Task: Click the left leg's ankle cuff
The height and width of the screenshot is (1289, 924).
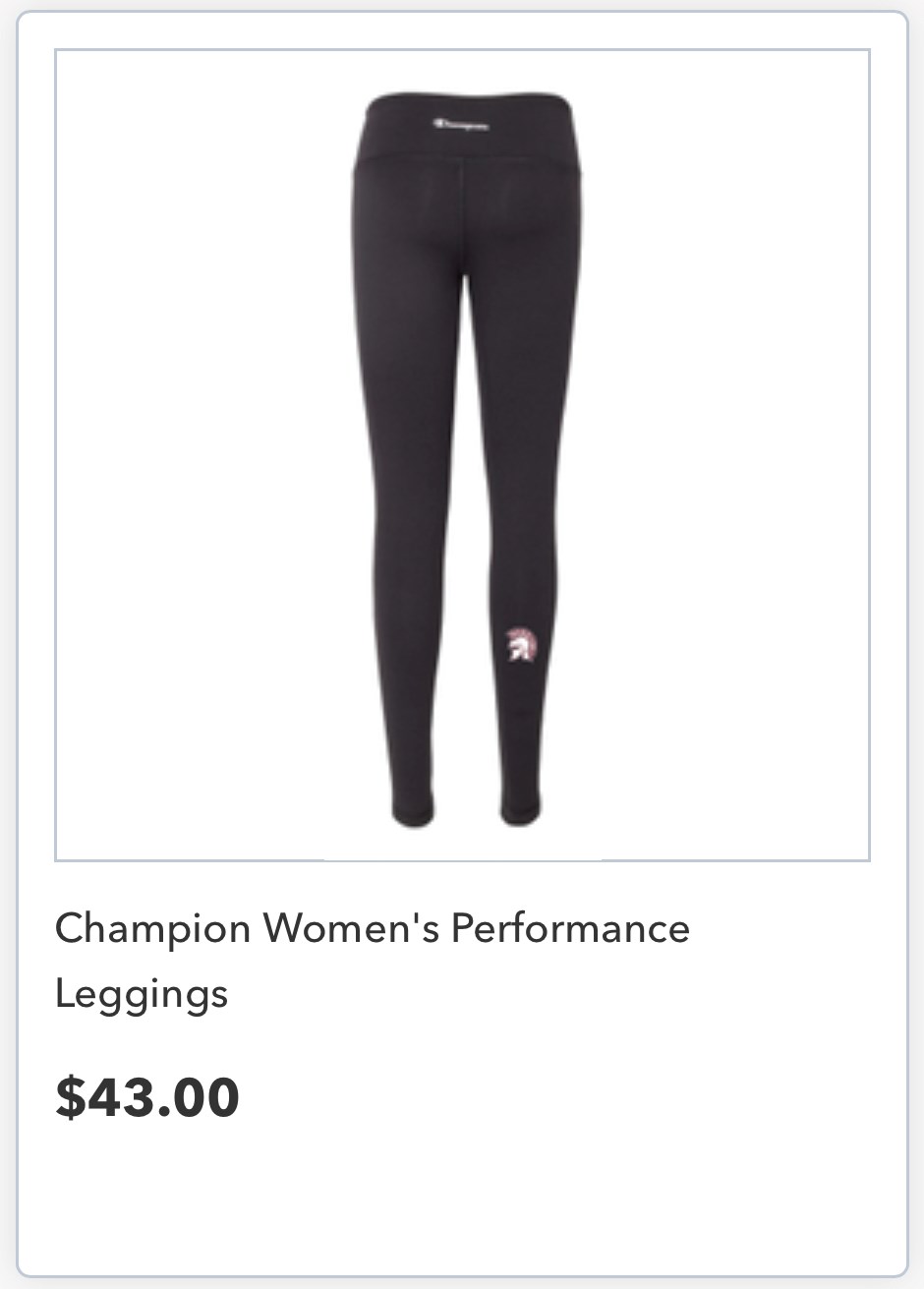Action: pyautogui.click(x=413, y=811)
